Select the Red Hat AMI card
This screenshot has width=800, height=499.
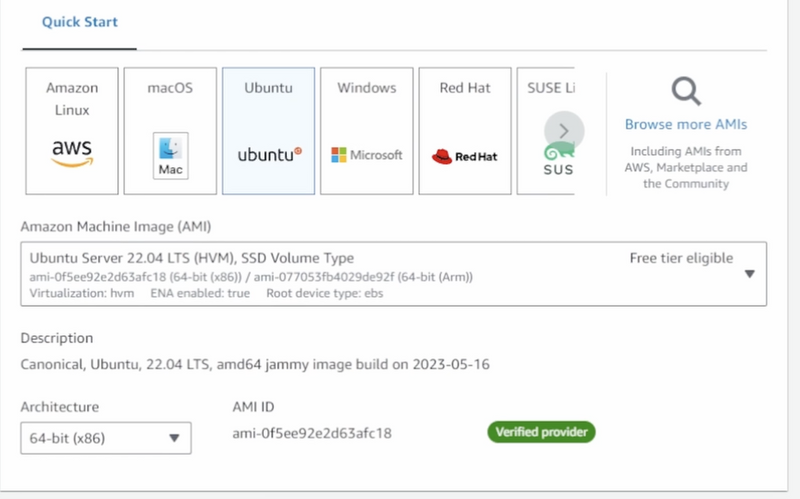(x=465, y=131)
